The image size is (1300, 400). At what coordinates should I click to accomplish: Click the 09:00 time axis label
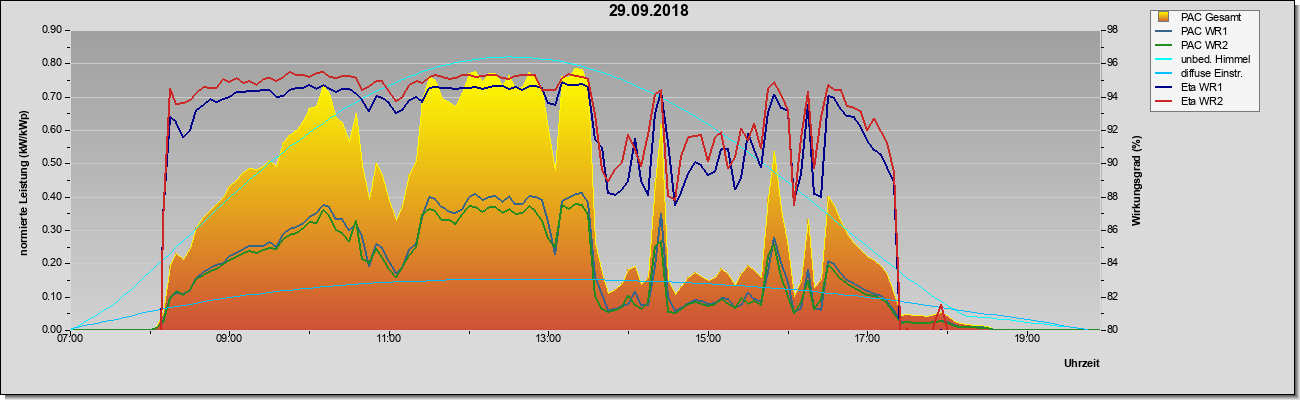(x=229, y=339)
